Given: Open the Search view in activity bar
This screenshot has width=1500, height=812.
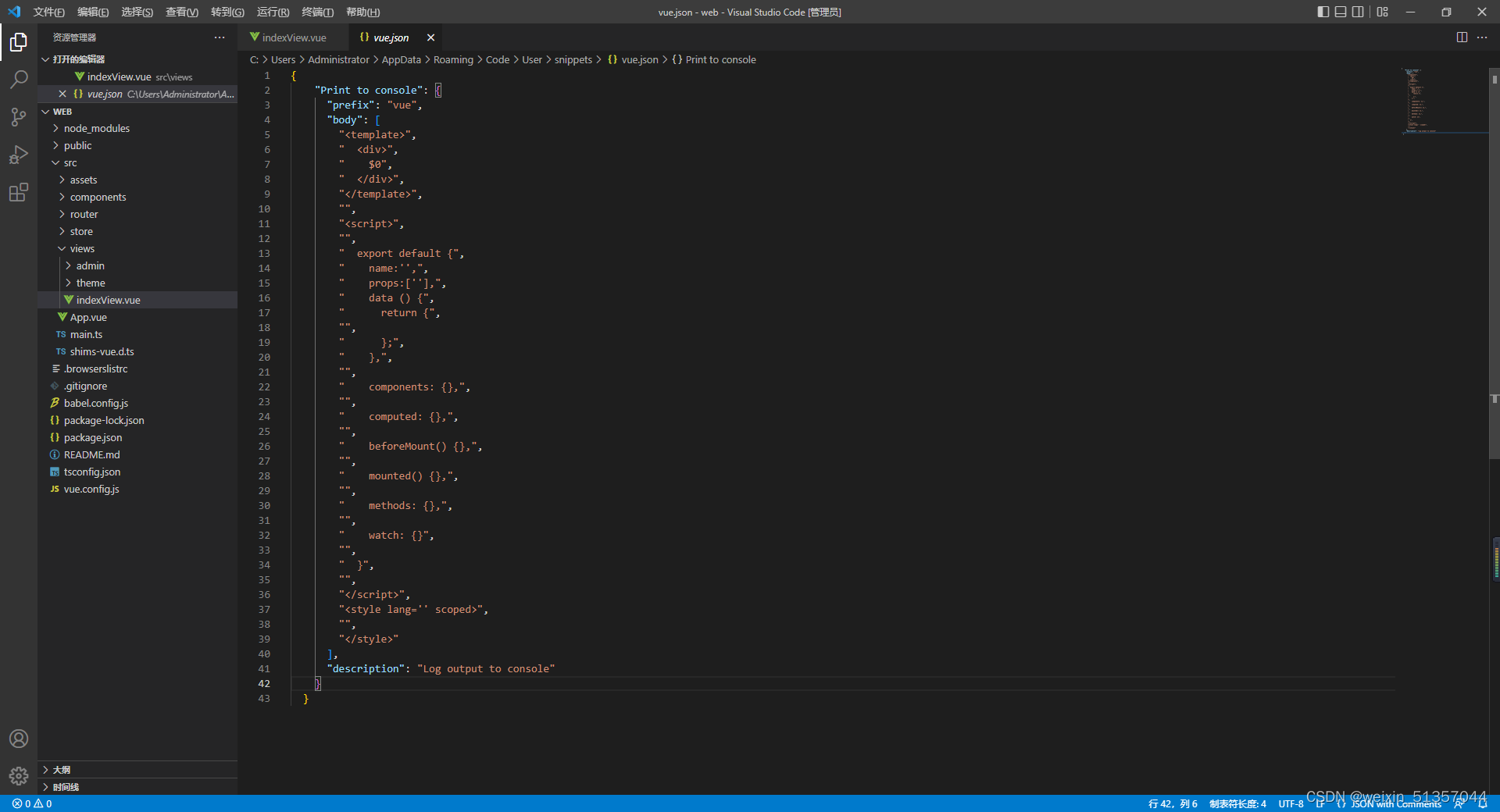Looking at the screenshot, I should [x=19, y=79].
